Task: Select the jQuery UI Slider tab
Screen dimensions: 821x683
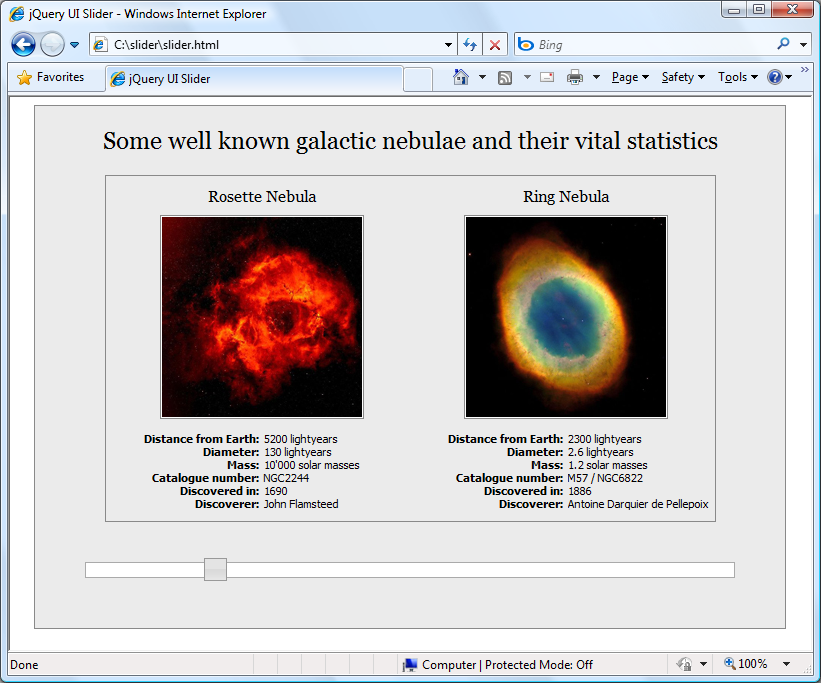Action: click(x=254, y=79)
